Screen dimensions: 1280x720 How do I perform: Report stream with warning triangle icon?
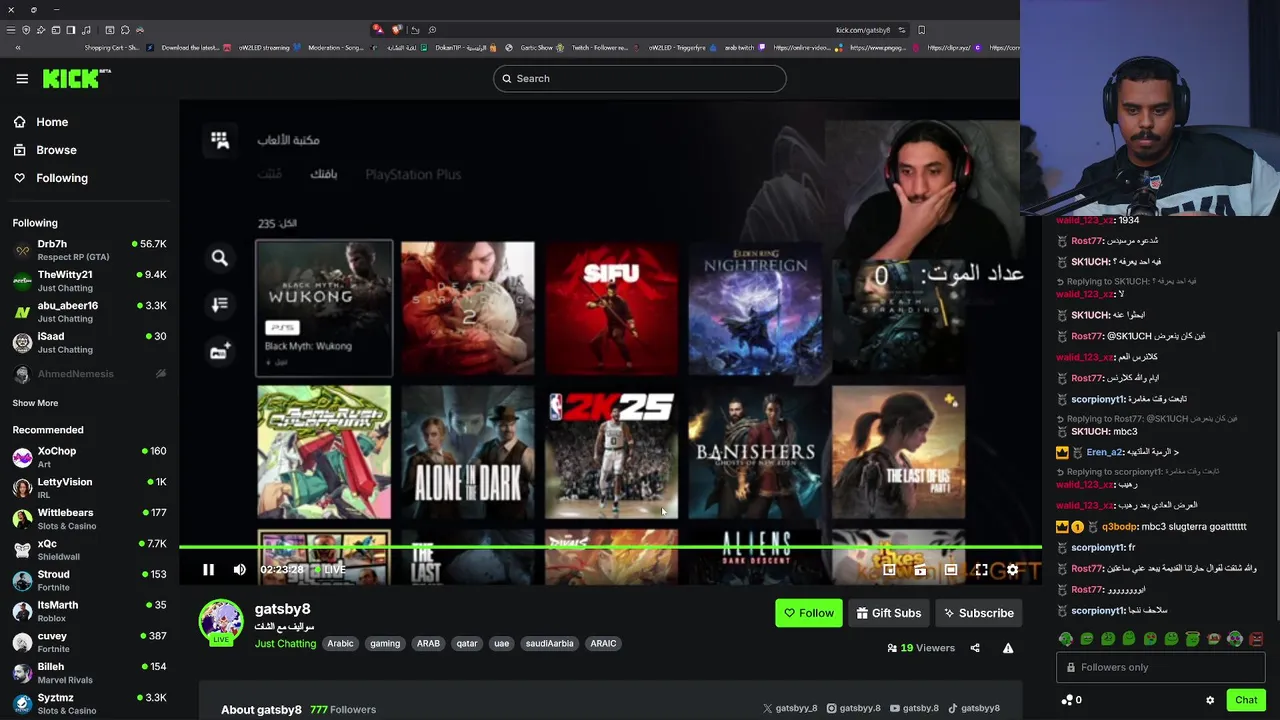pos(1008,648)
